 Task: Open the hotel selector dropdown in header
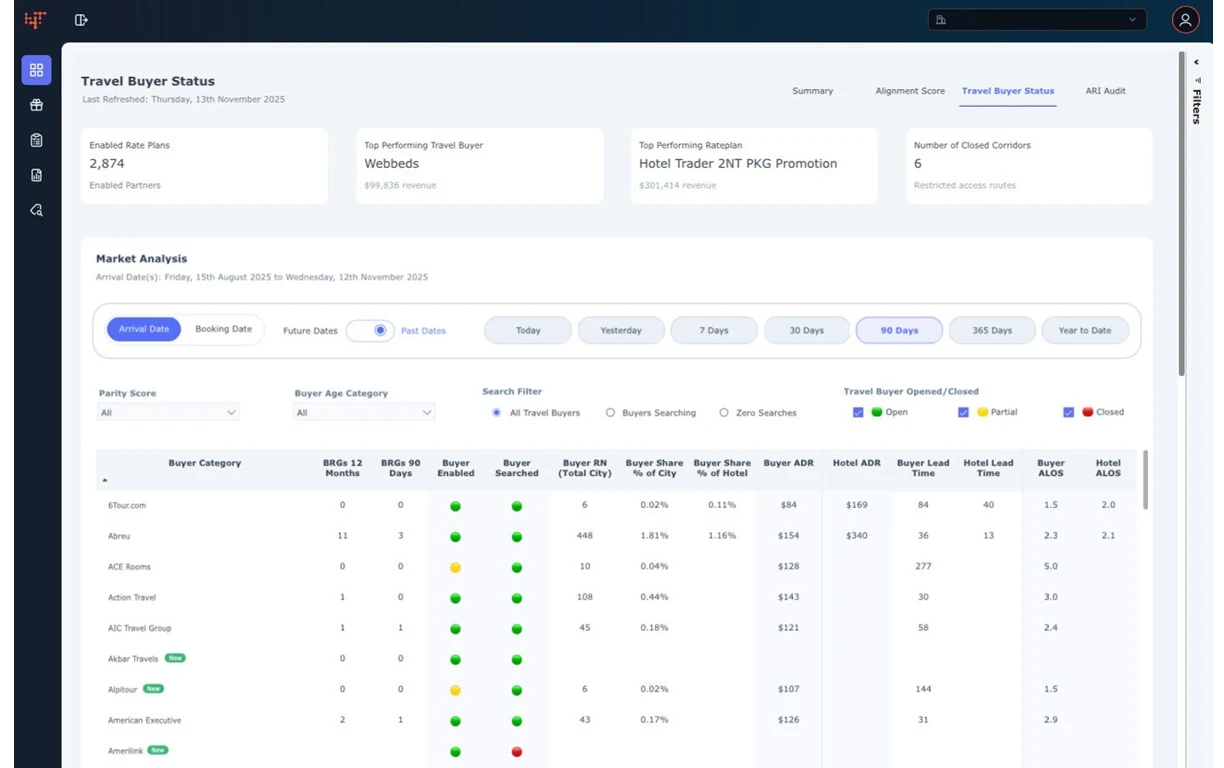(1036, 20)
